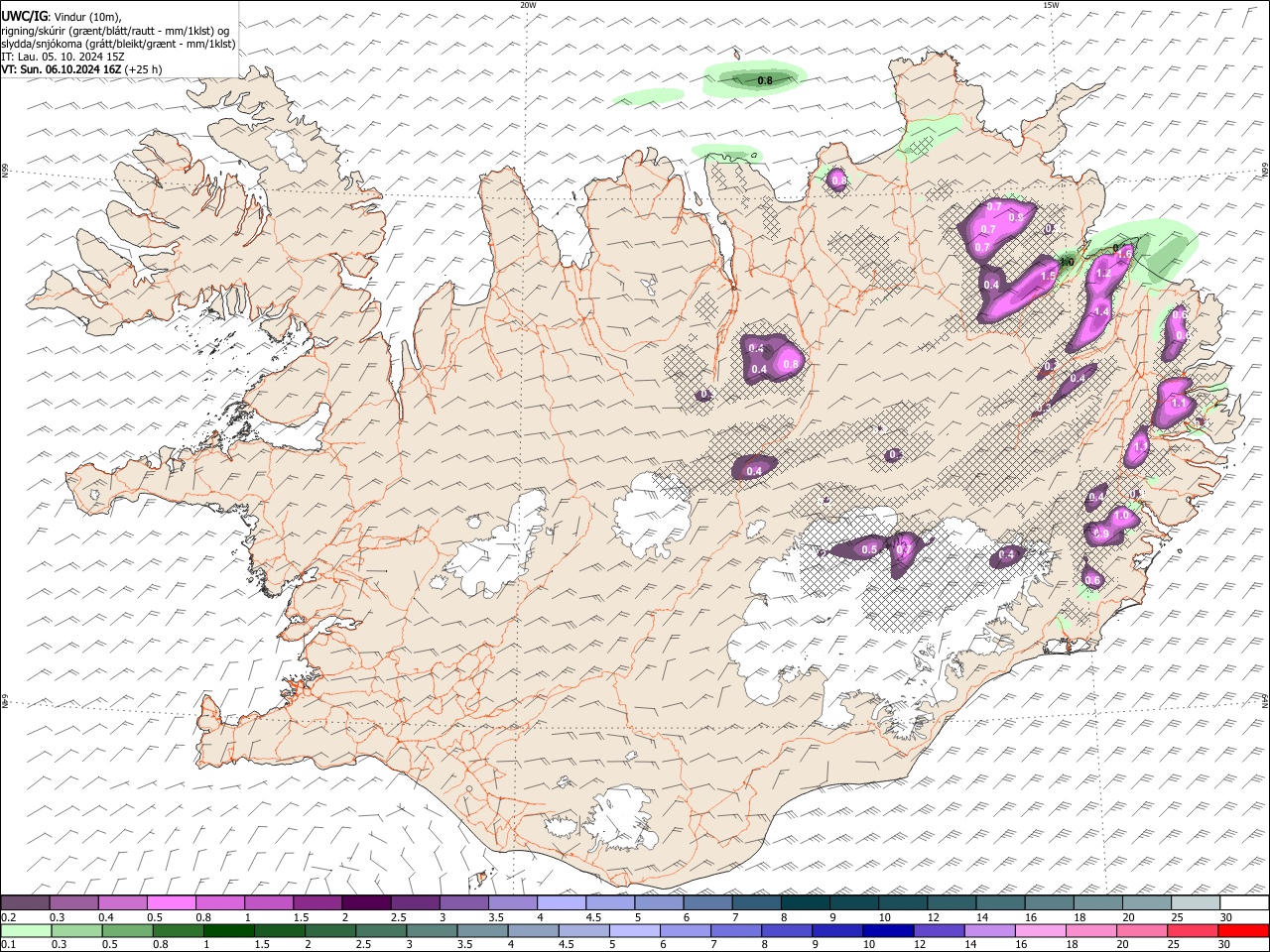This screenshot has height=952, width=1270.
Task: Click the 'rigning/skúrir' legend description line
Action: 115,31
